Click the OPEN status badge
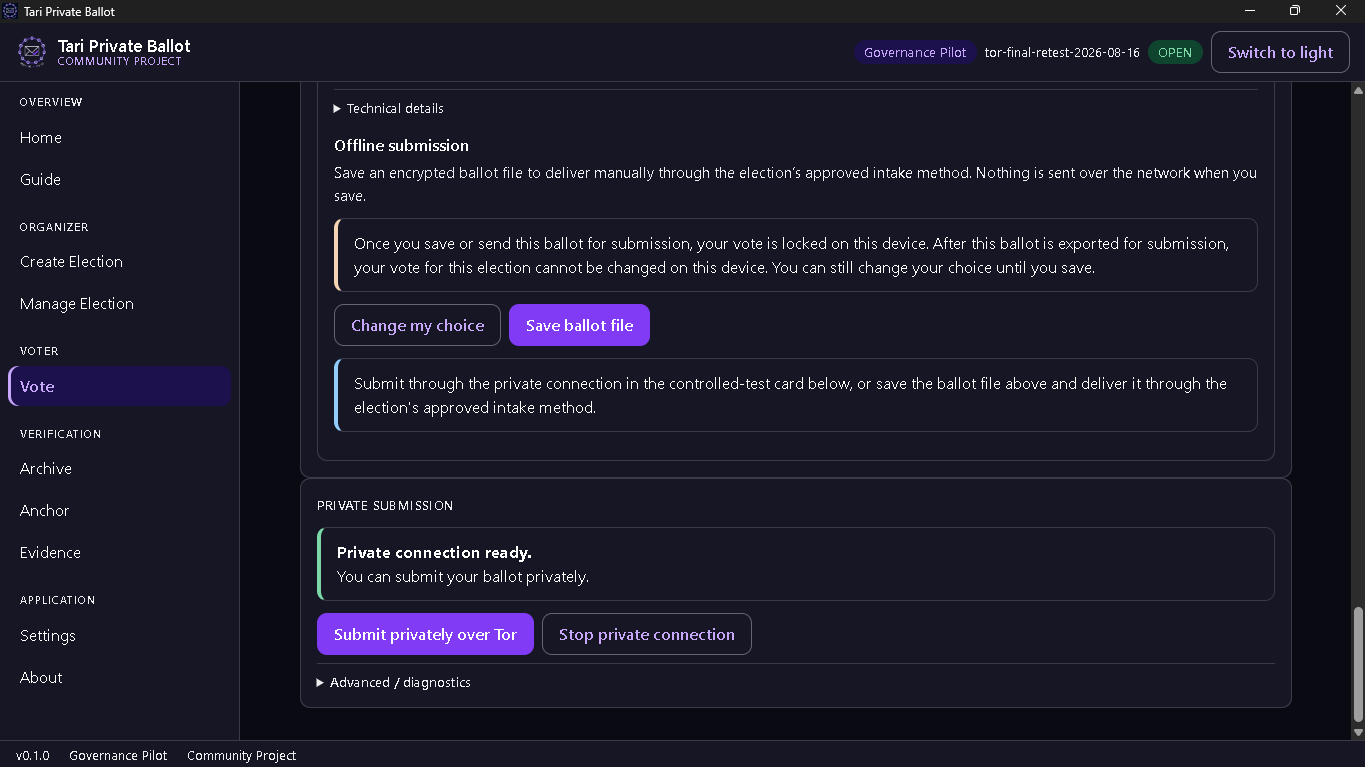Viewport: 1365px width, 767px height. click(x=1175, y=53)
